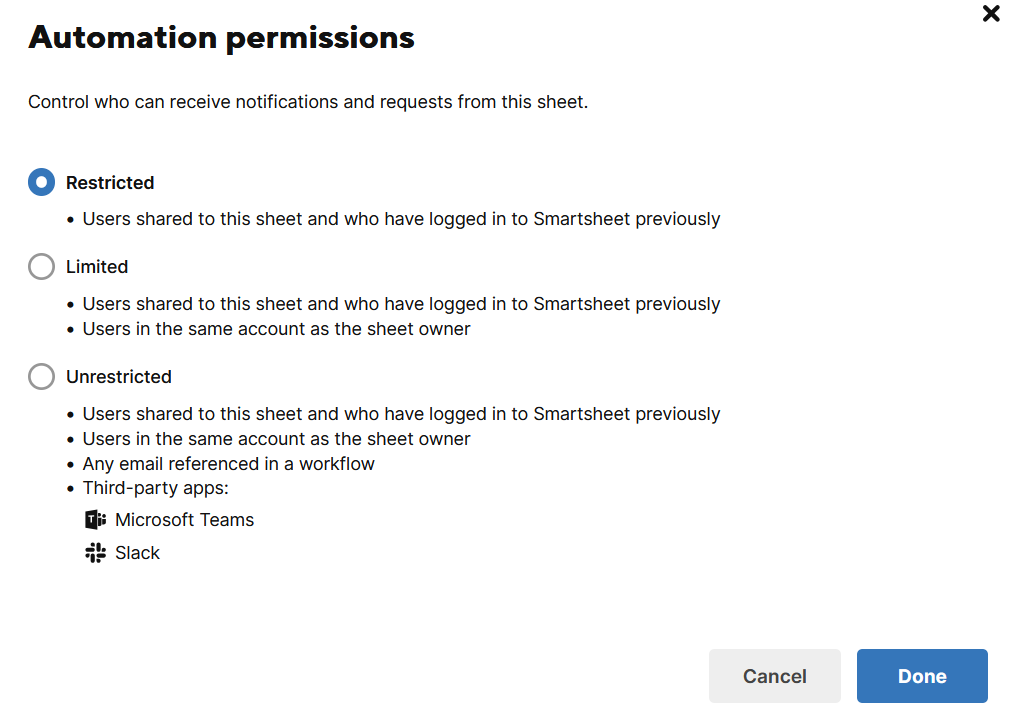The image size is (1012, 709).
Task: Click the Microsoft Teams icon
Action: coord(96,519)
